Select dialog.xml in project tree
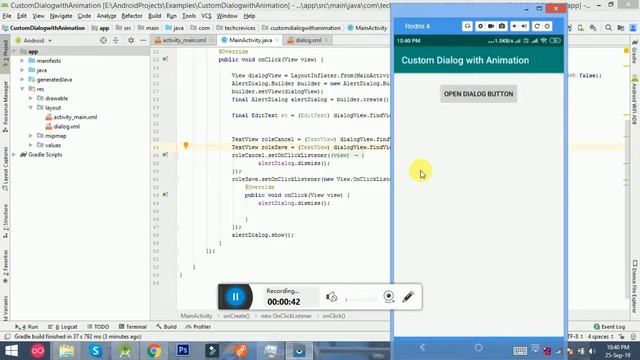This screenshot has width=640, height=360. 63,127
